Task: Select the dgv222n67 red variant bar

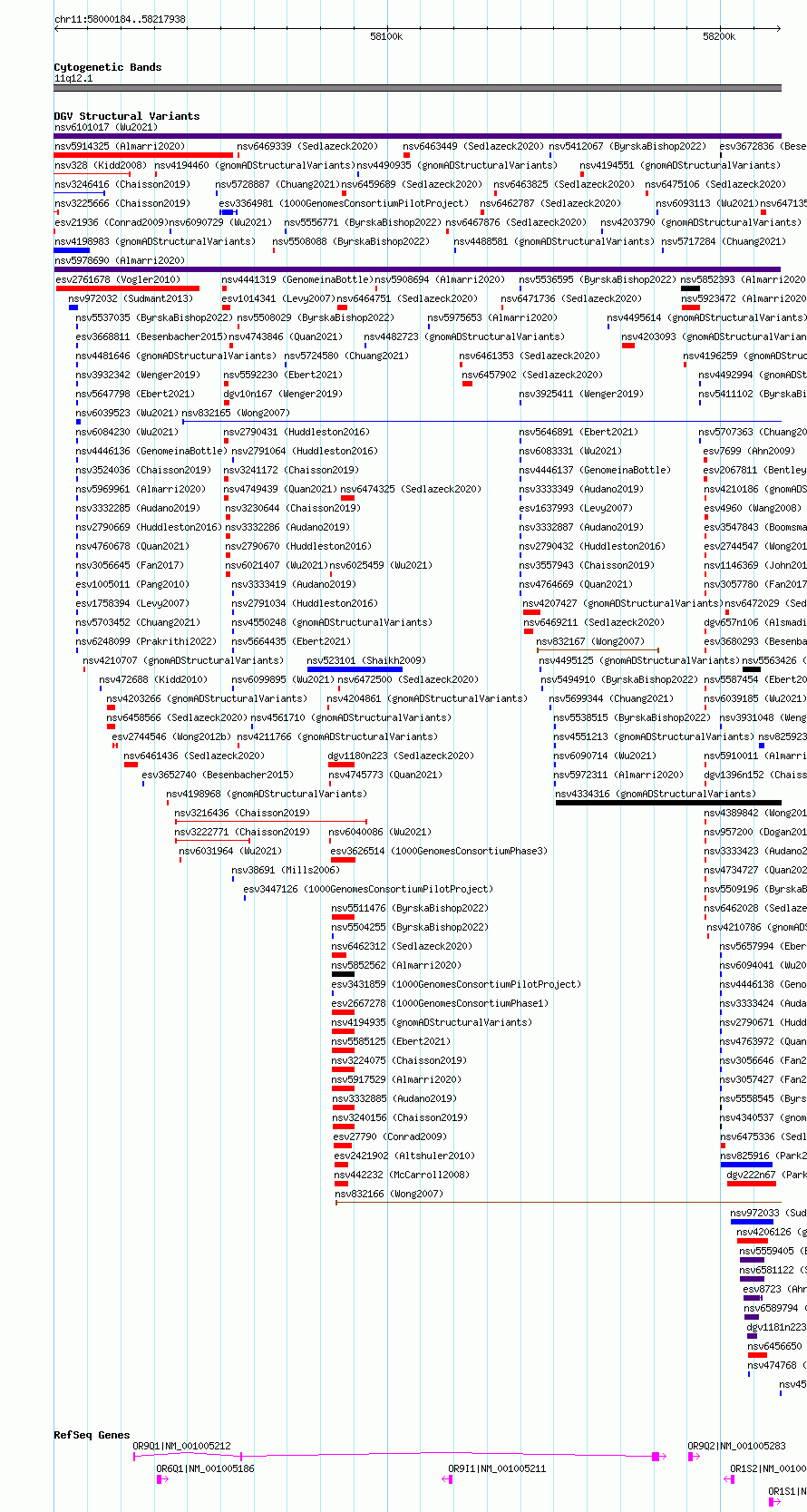Action: [x=752, y=1184]
